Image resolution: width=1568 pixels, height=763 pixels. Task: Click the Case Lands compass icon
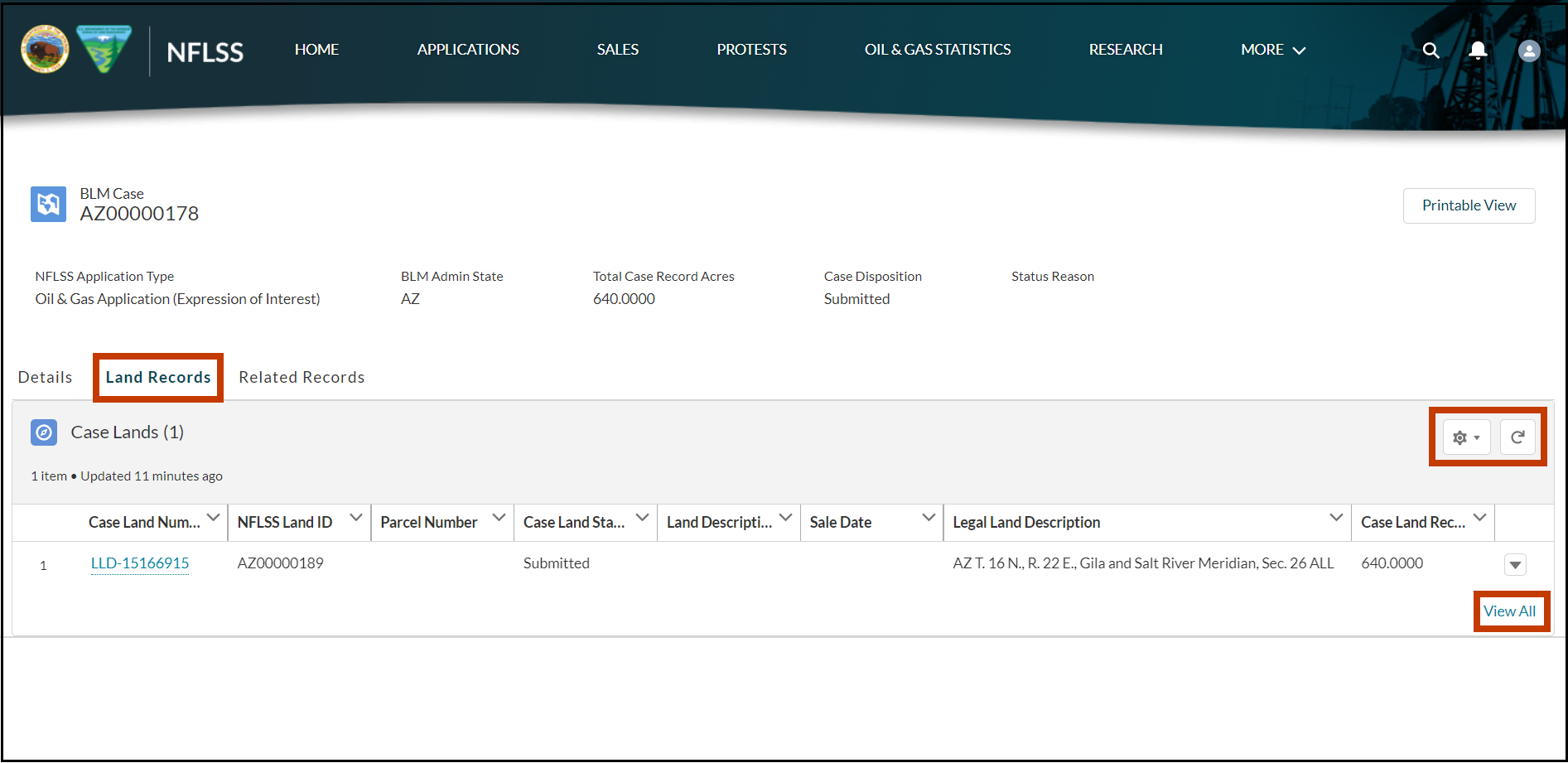click(x=43, y=432)
